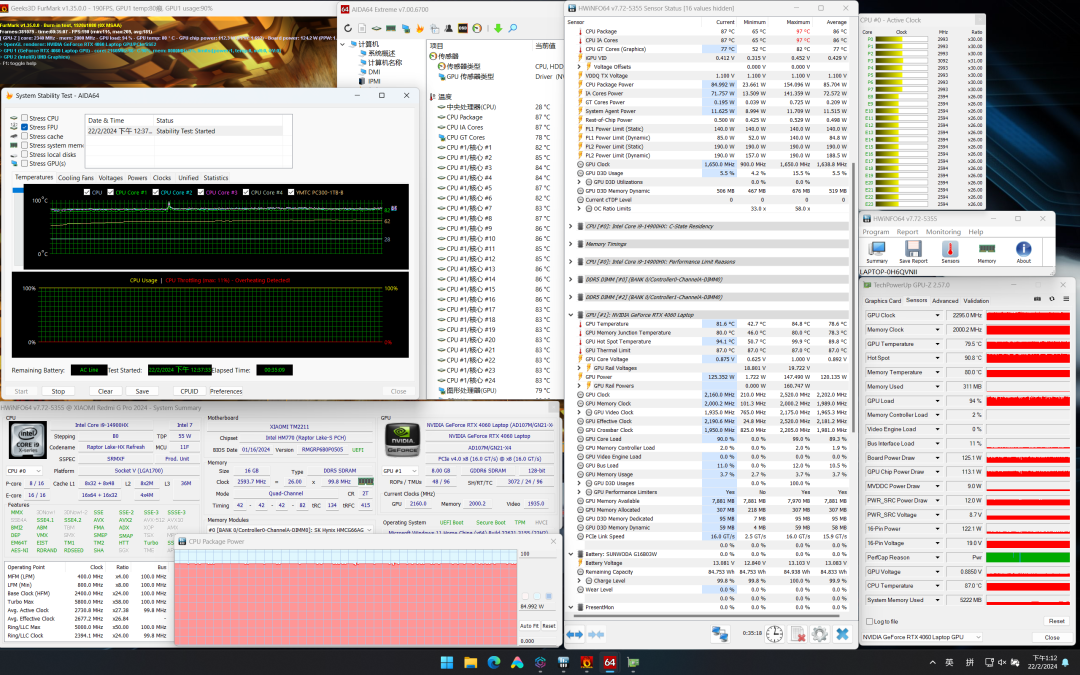The image size is (1080, 675).
Task: Click the Auto Fit button in power graph
Action: (x=529, y=626)
